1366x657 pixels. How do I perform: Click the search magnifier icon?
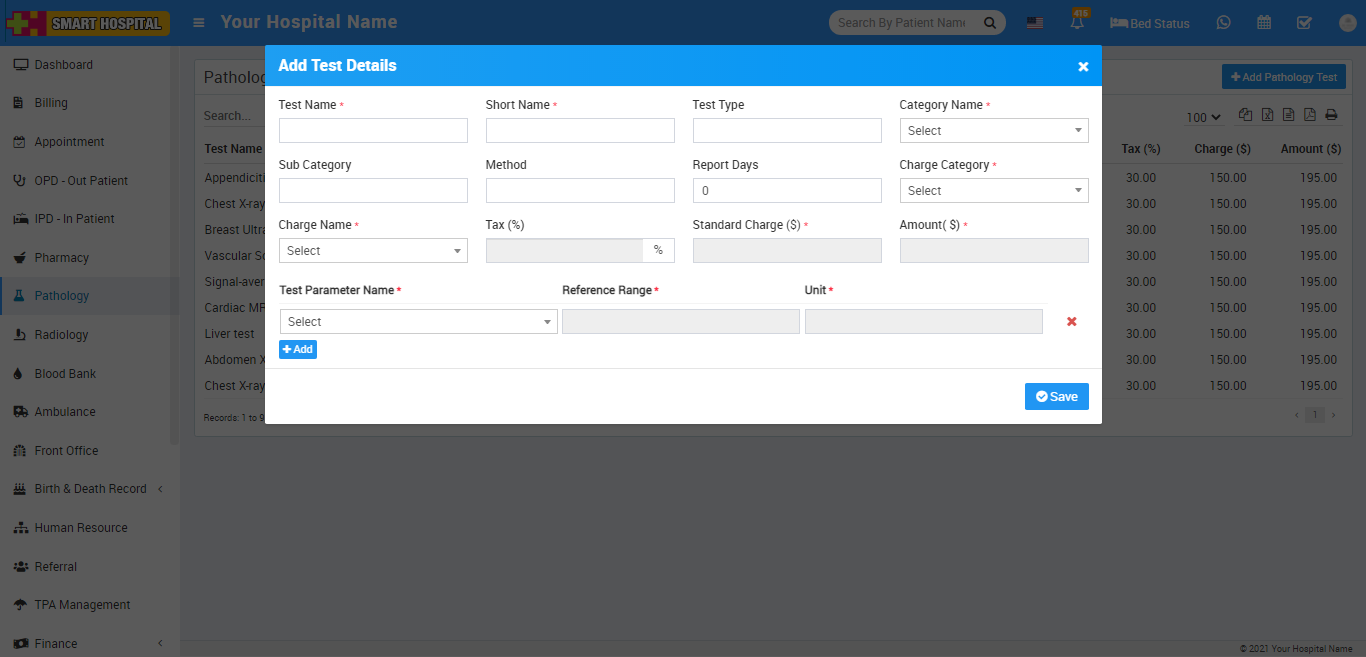tap(990, 23)
